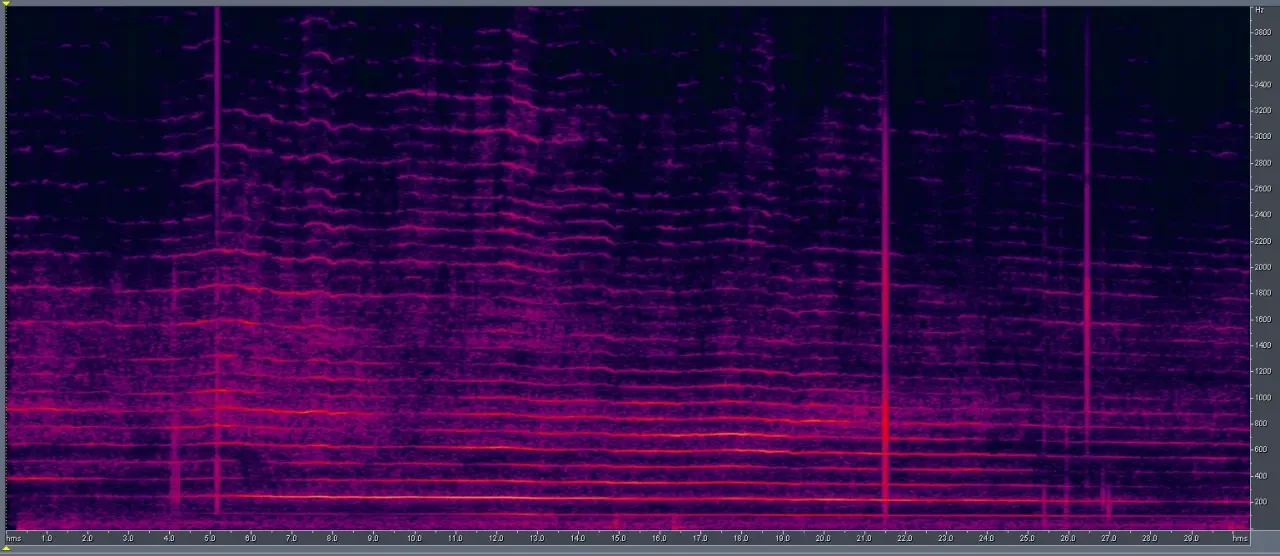Jump to 10.0 seconds on the time ruler

click(414, 538)
